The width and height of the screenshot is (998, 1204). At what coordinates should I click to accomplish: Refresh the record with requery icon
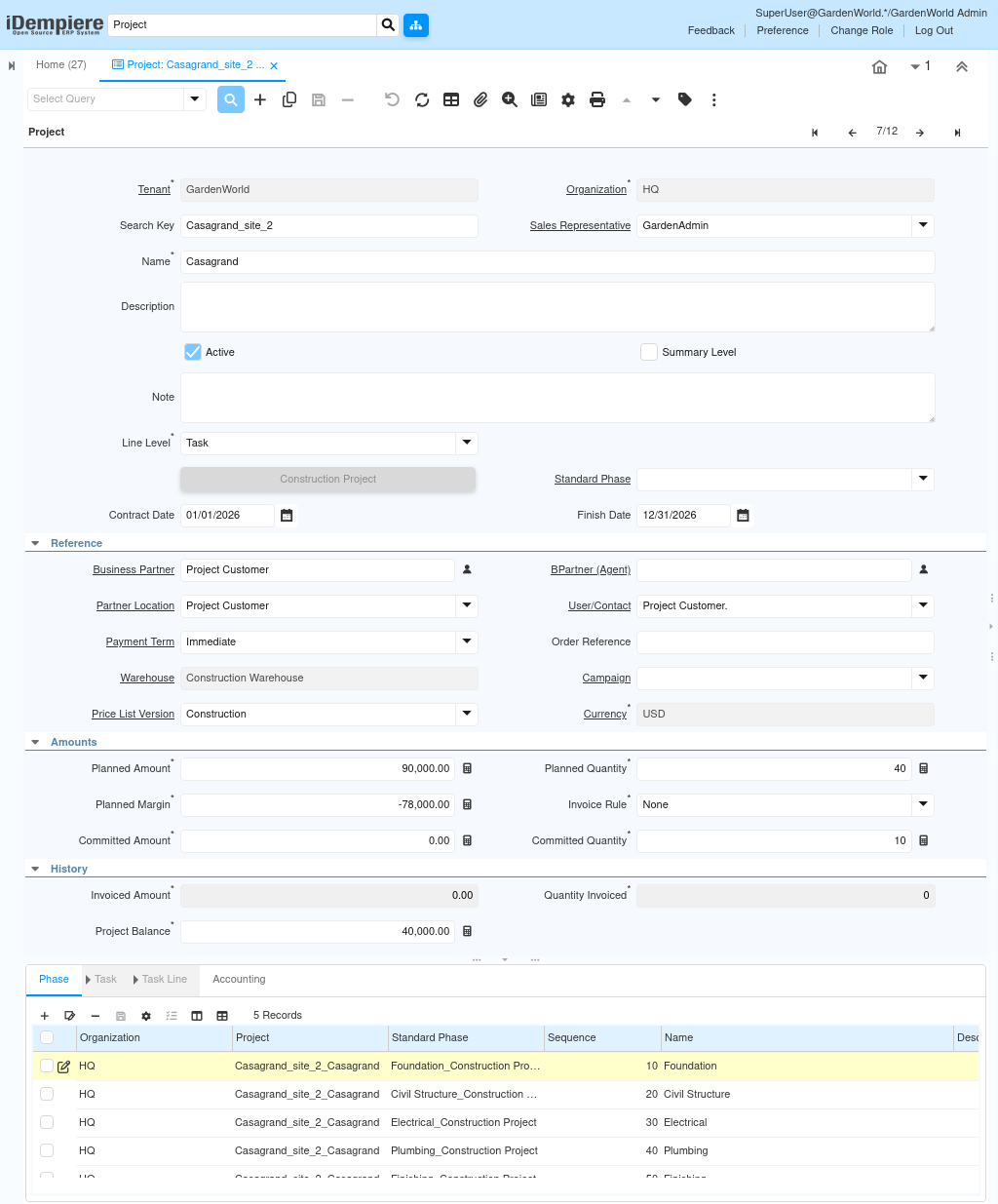point(422,99)
